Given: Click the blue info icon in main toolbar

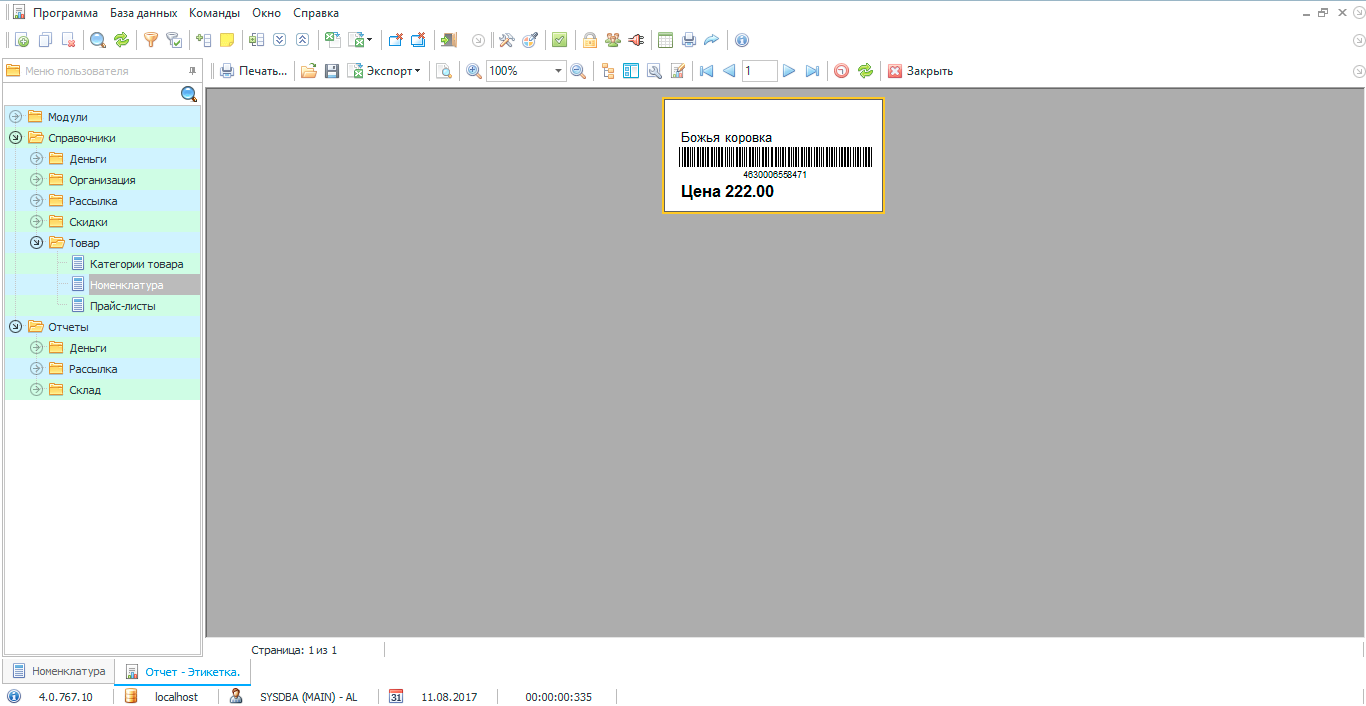Looking at the screenshot, I should pyautogui.click(x=741, y=40).
